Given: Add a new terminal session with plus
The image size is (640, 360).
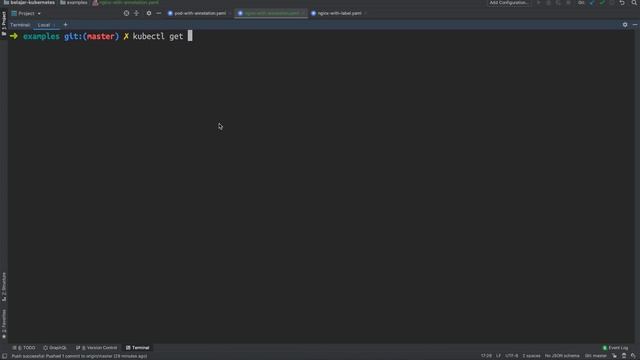Looking at the screenshot, I should [65, 25].
